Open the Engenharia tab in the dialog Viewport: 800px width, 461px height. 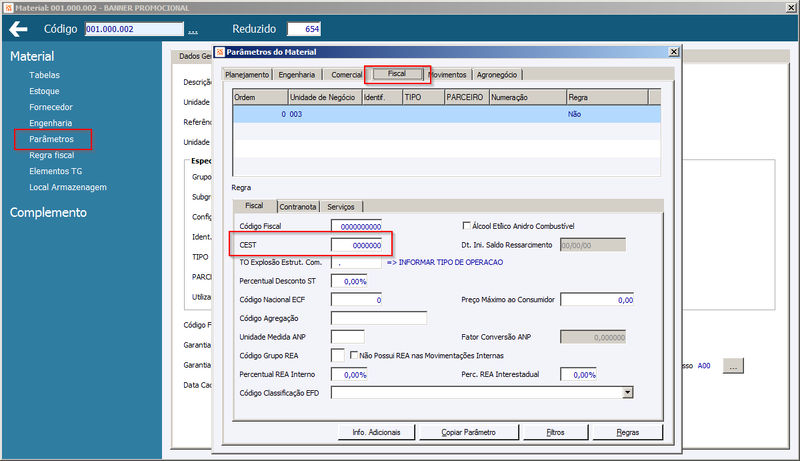(x=297, y=74)
